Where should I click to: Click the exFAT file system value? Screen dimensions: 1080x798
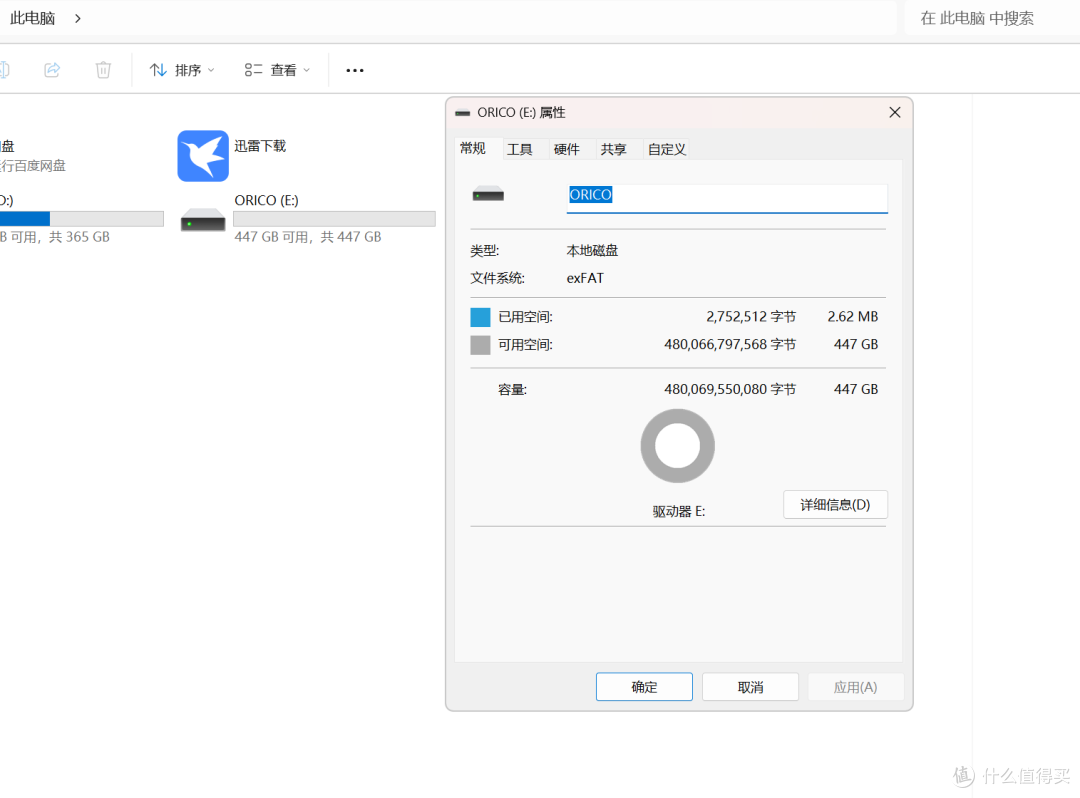(585, 278)
